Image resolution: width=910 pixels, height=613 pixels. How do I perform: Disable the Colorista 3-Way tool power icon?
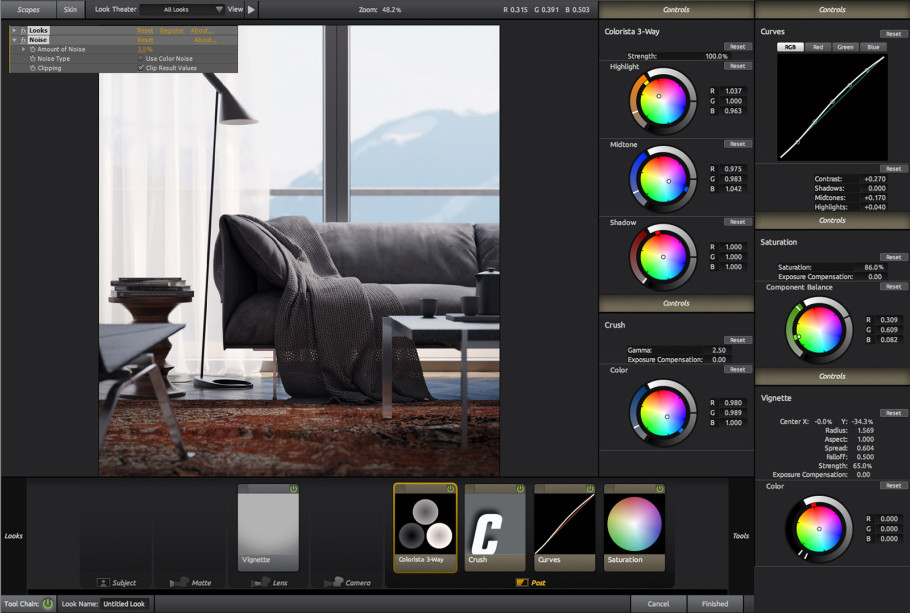[450, 489]
